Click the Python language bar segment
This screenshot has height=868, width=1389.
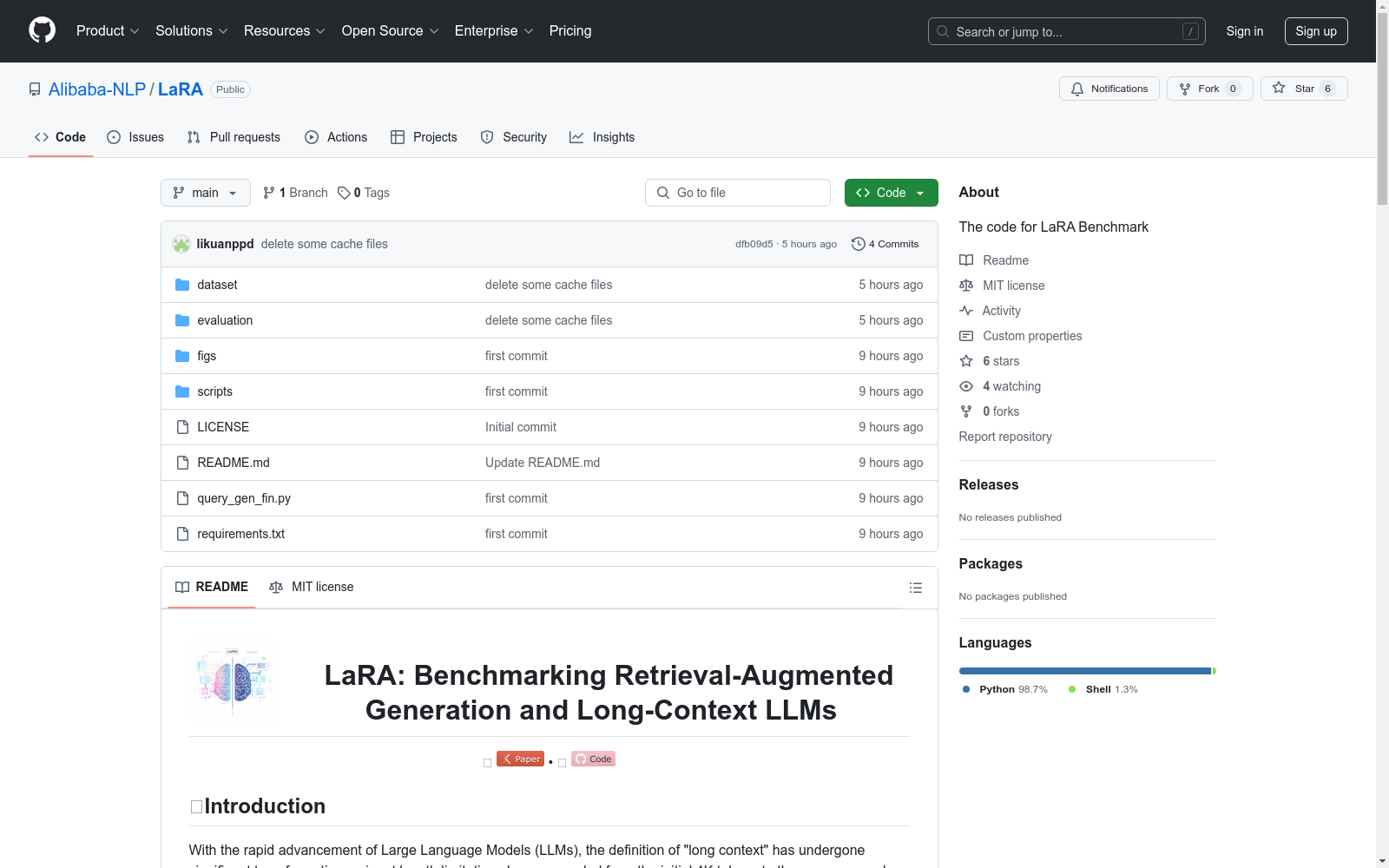tap(1085, 671)
